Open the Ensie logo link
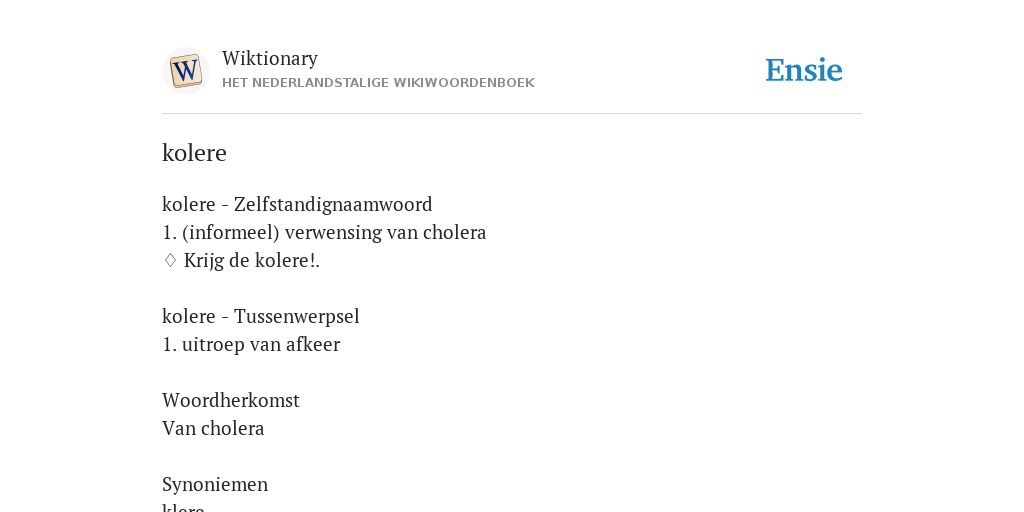This screenshot has height=512, width=1024. tap(804, 70)
